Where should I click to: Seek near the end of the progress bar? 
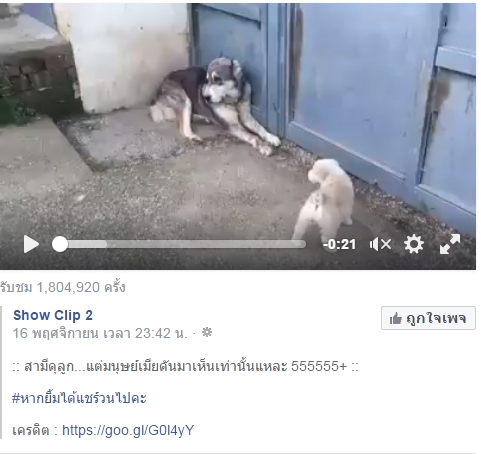297,244
